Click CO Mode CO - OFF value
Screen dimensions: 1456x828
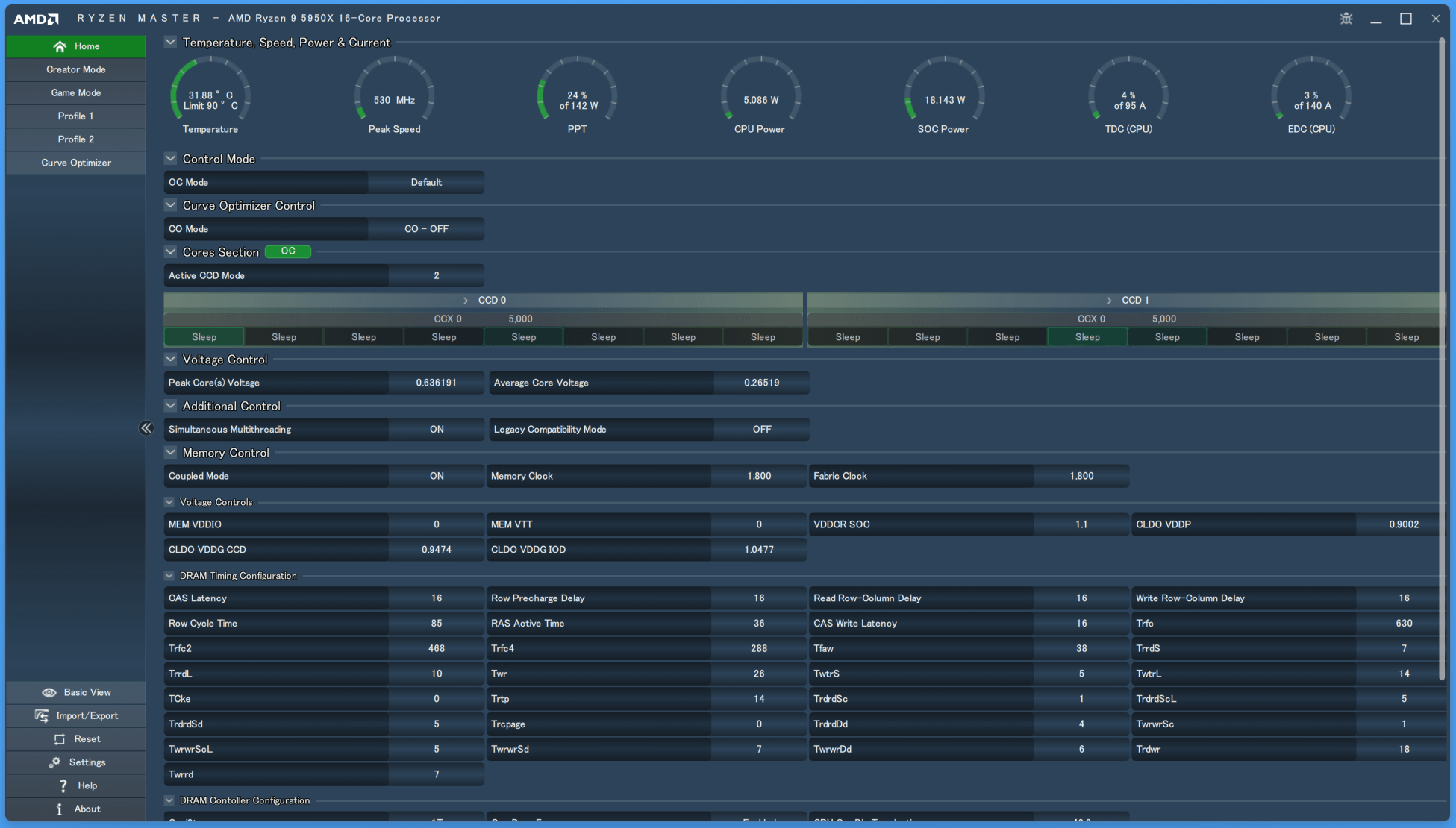pos(426,229)
